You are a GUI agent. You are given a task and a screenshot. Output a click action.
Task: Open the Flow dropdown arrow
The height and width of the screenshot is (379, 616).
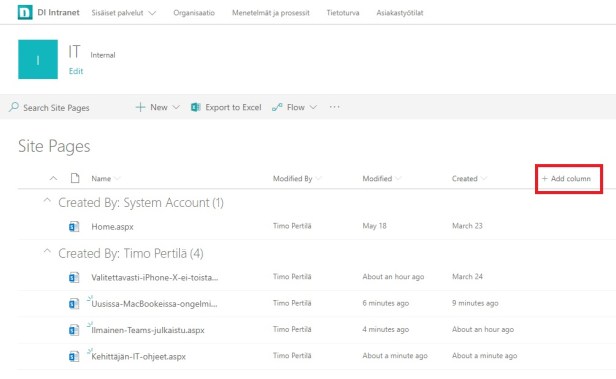point(313,107)
